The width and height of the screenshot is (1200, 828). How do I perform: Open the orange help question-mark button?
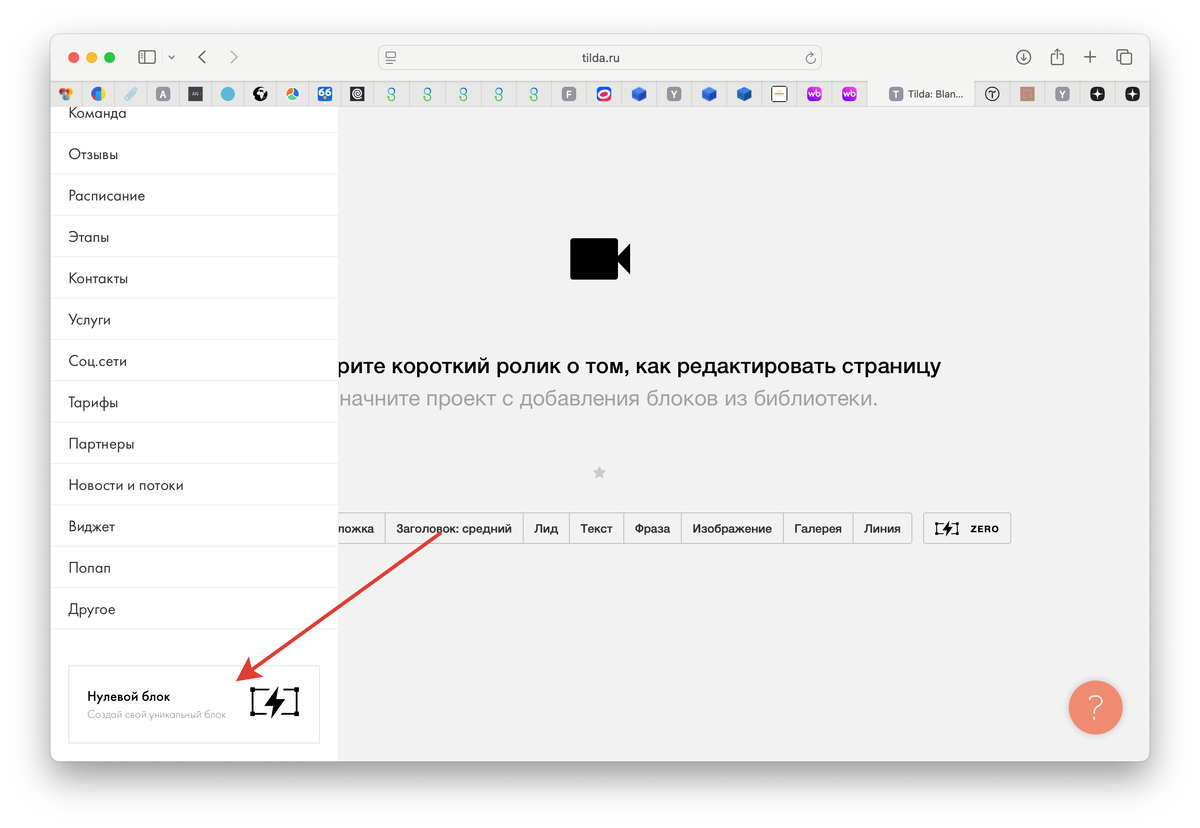[x=1095, y=707]
